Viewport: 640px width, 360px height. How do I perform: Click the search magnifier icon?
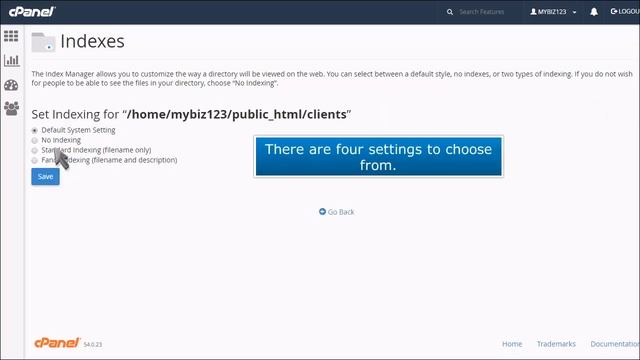pos(449,12)
